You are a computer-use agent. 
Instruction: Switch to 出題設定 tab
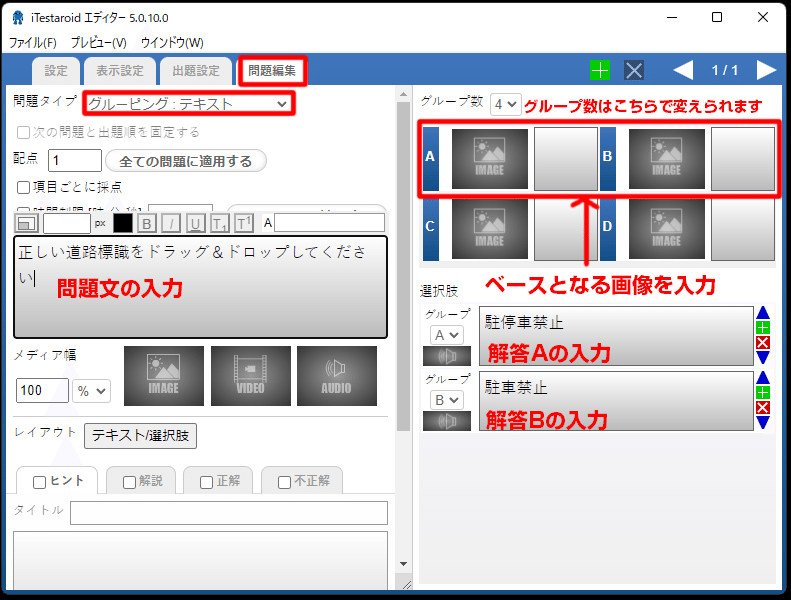coord(196,71)
